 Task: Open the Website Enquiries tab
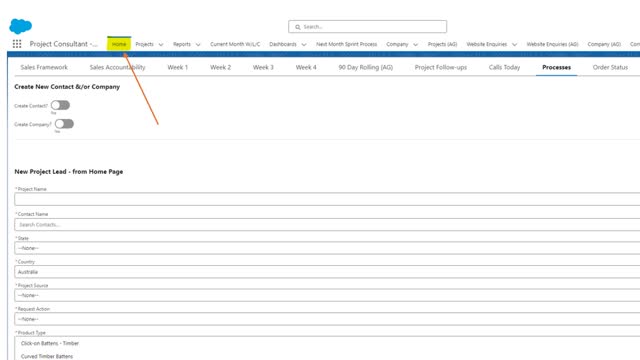point(487,44)
